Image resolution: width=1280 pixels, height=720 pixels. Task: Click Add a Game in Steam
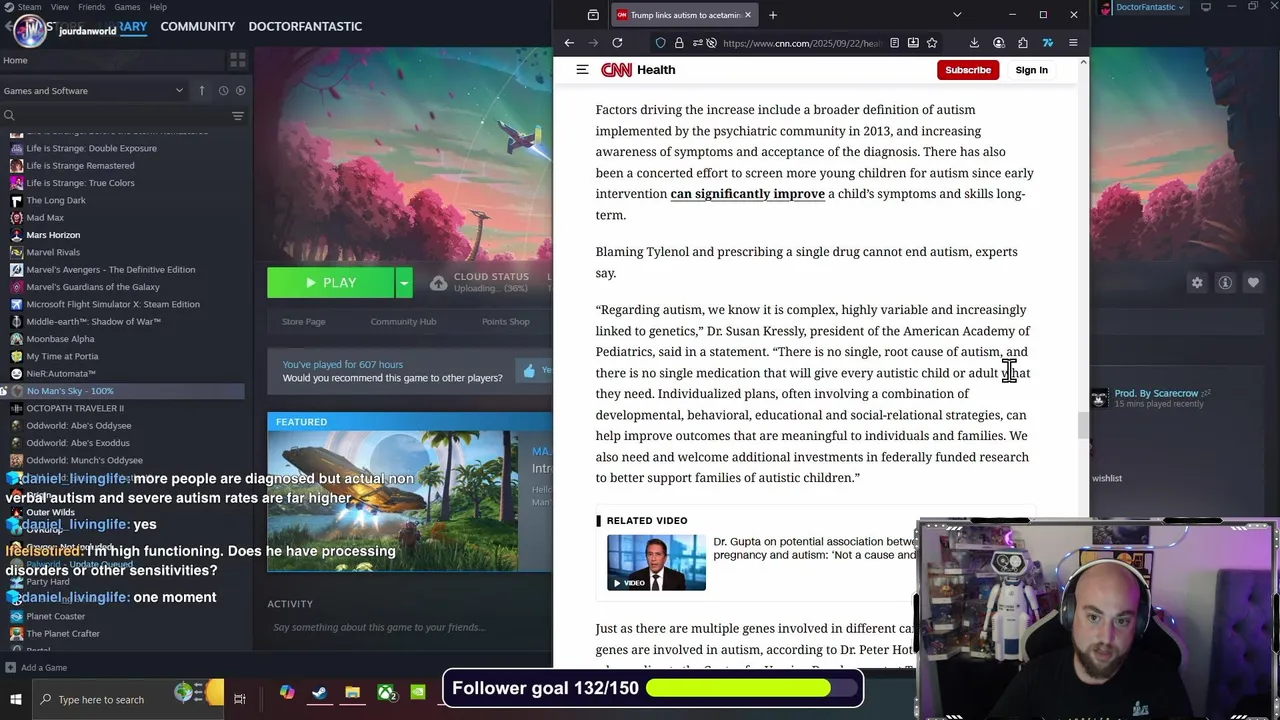pos(36,667)
